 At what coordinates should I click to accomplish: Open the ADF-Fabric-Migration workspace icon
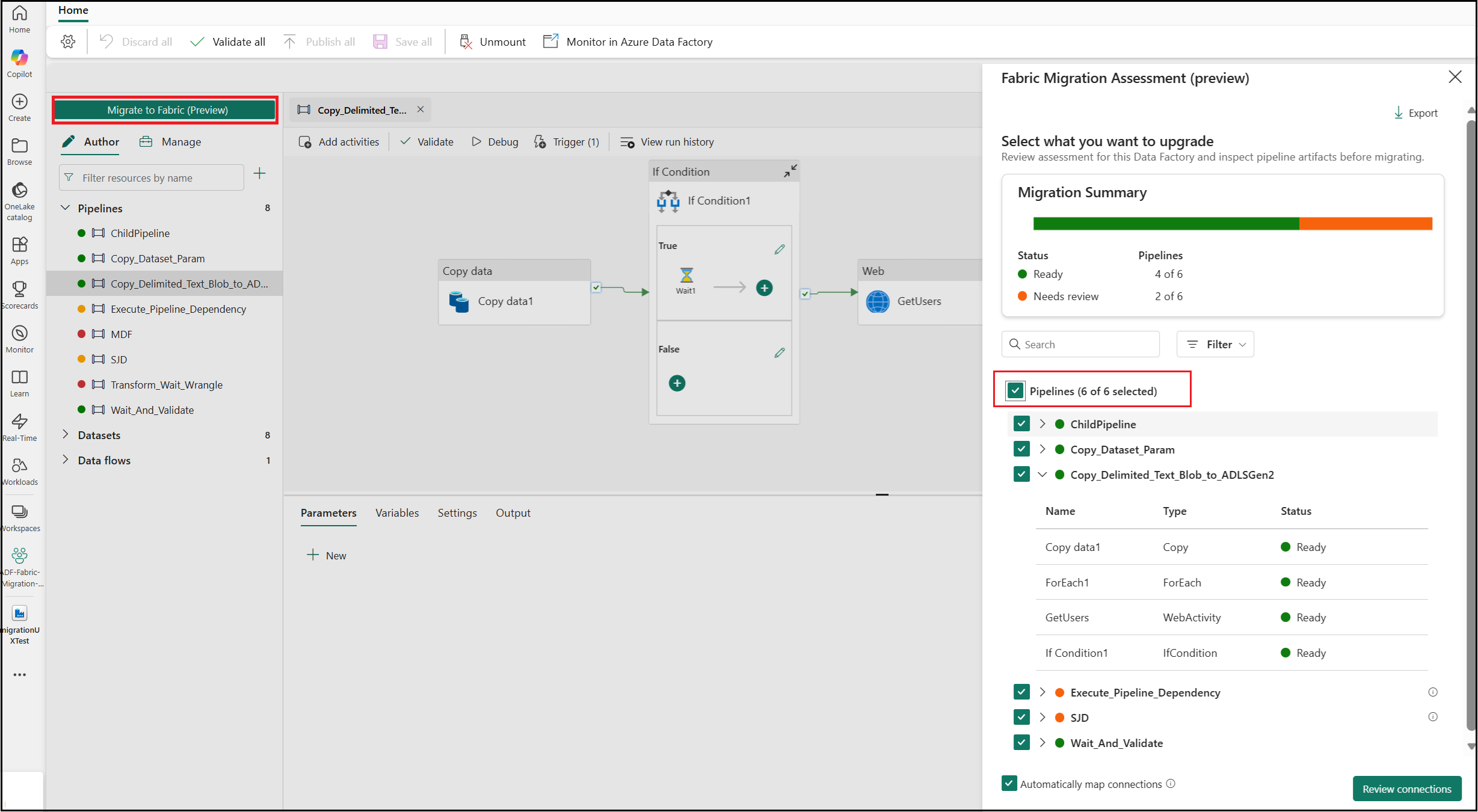pos(19,555)
